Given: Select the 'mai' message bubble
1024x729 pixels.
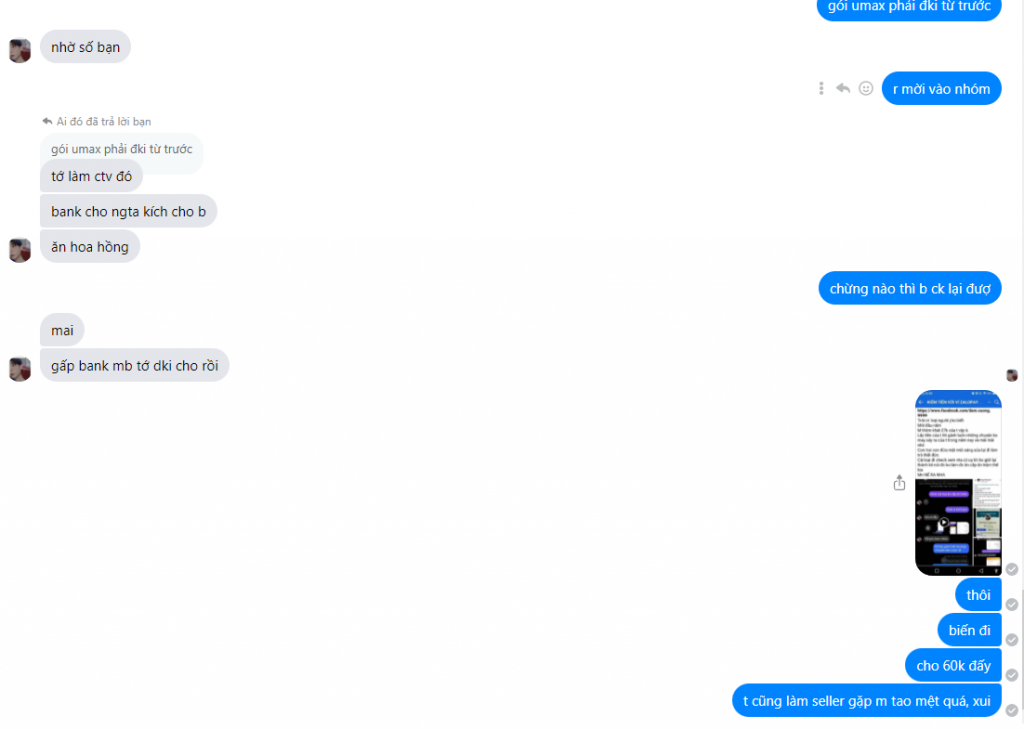Looking at the screenshot, I should 62,330.
